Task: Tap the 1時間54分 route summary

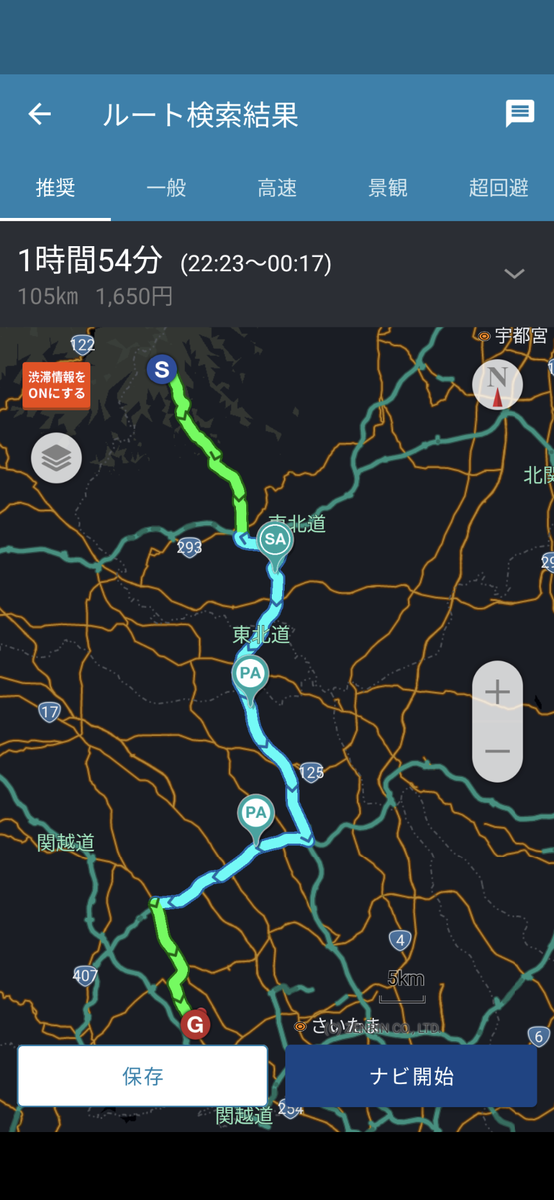Action: click(90, 262)
